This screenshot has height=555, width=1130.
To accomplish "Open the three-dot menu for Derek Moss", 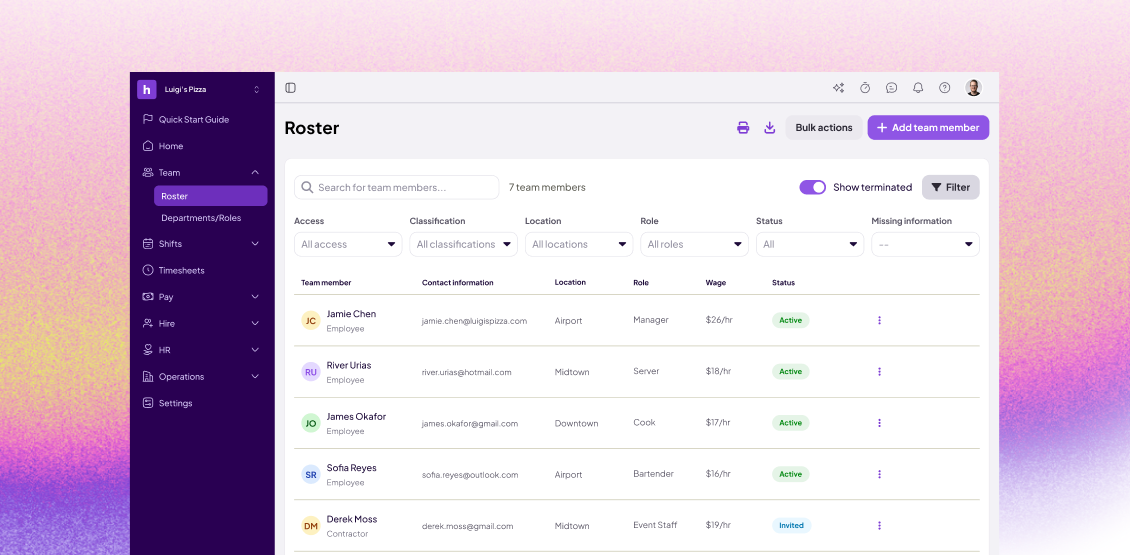I will 879,525.
